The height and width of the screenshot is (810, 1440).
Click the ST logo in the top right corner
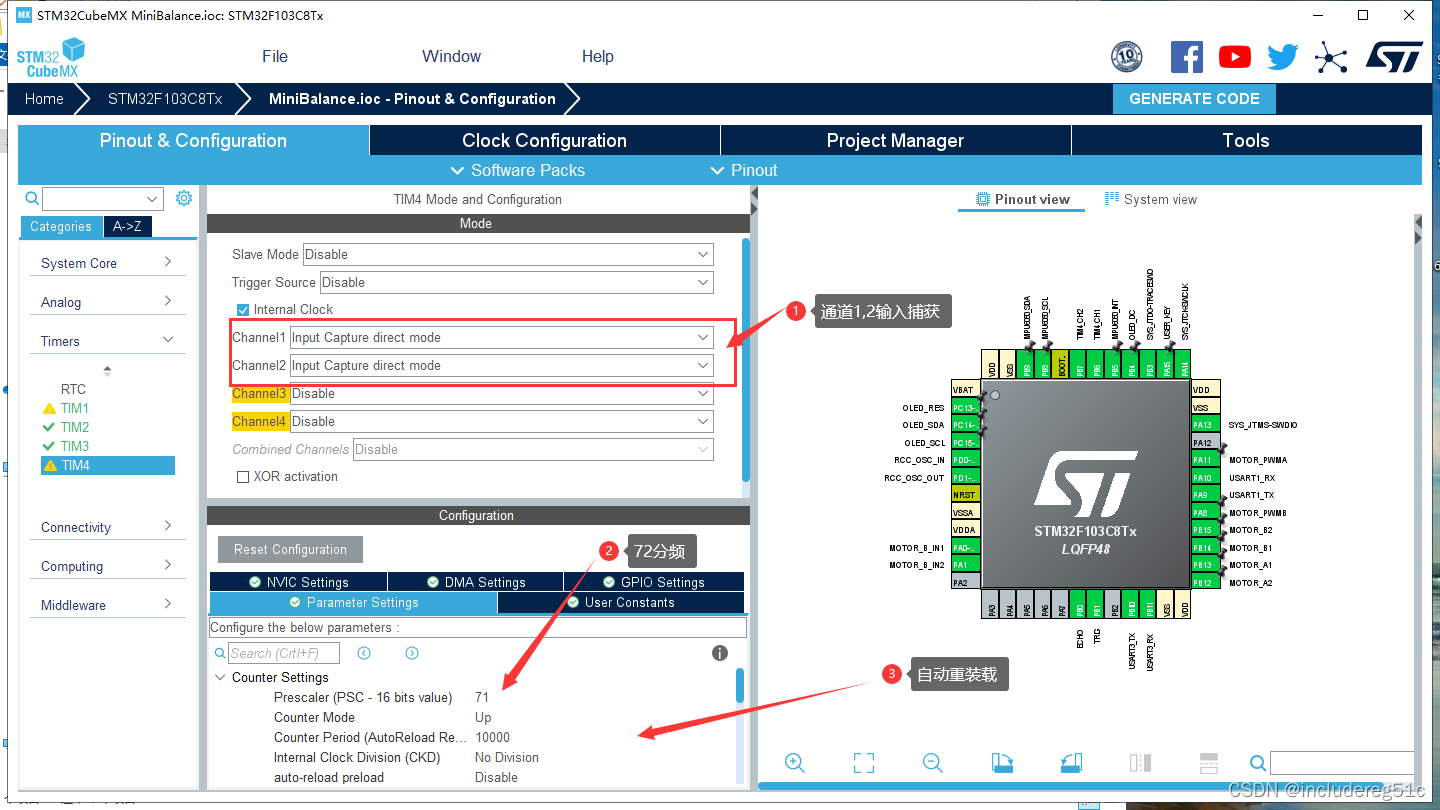click(1394, 57)
